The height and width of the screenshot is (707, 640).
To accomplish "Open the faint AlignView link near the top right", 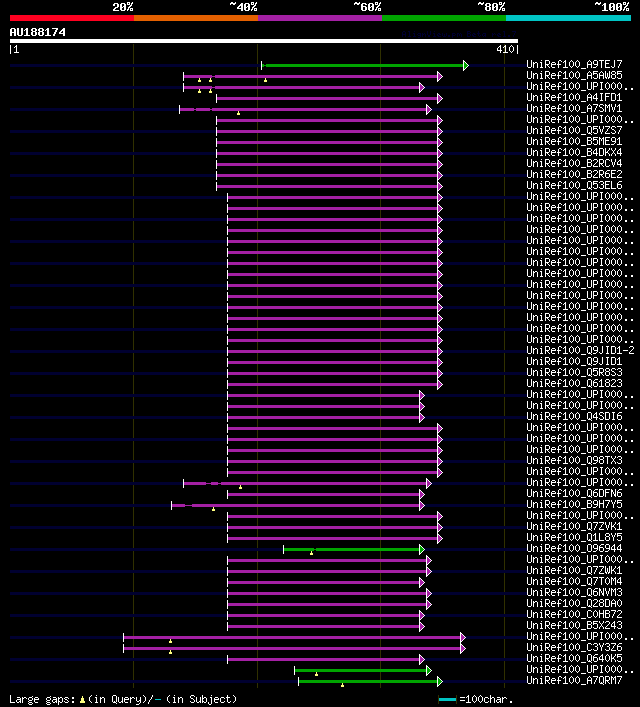I will point(459,34).
